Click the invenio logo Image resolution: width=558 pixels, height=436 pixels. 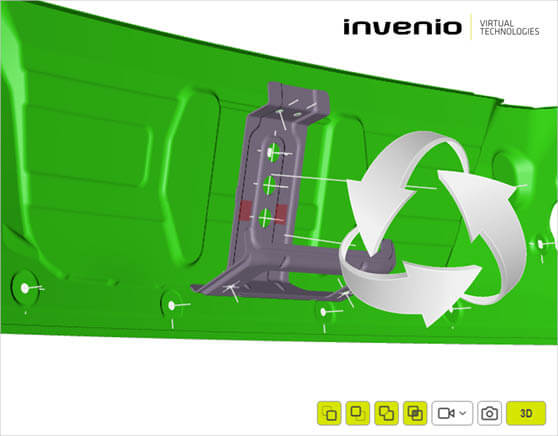pos(402,27)
